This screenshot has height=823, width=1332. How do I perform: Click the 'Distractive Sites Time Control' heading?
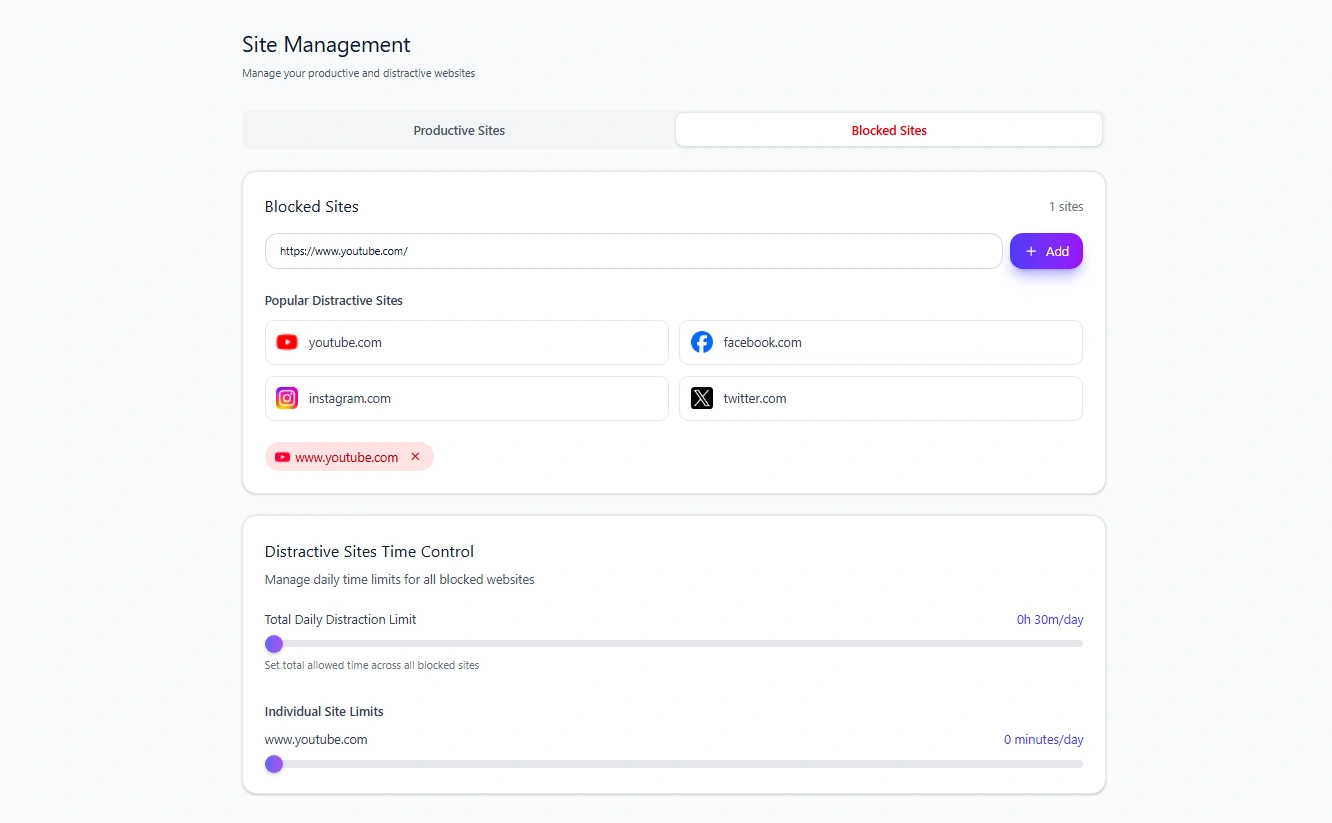click(369, 552)
